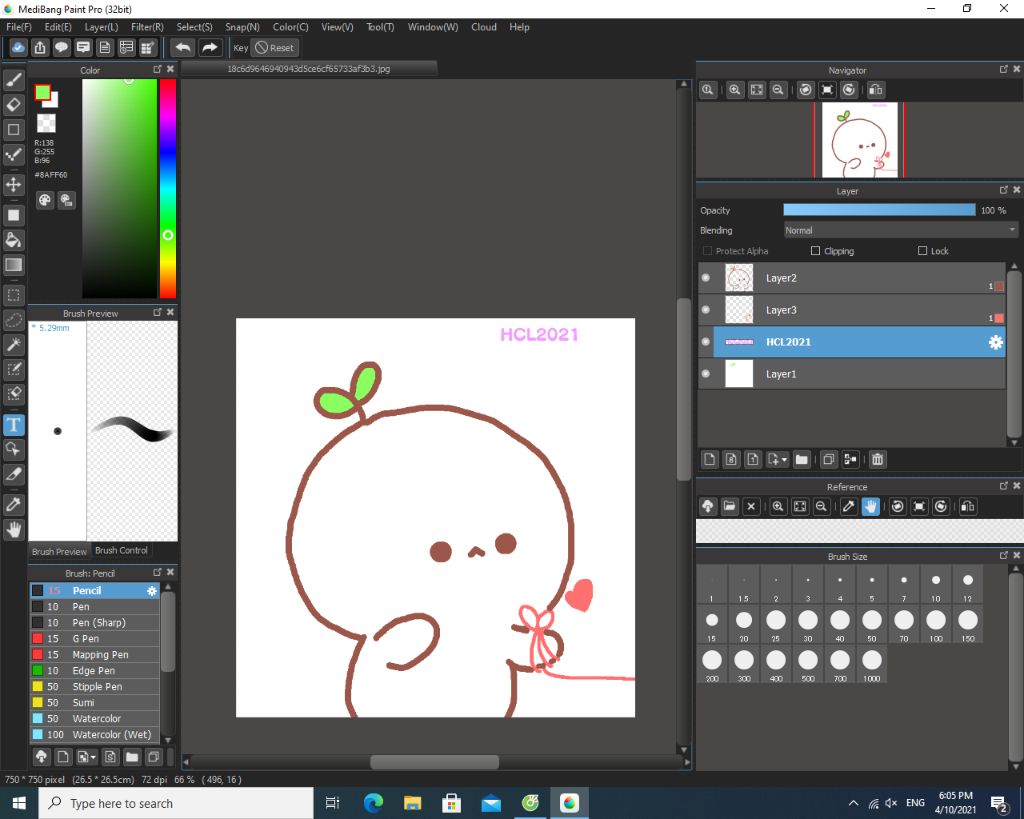Image resolution: width=1024 pixels, height=819 pixels.
Task: Select the Bucket fill tool
Action: pyautogui.click(x=14, y=240)
